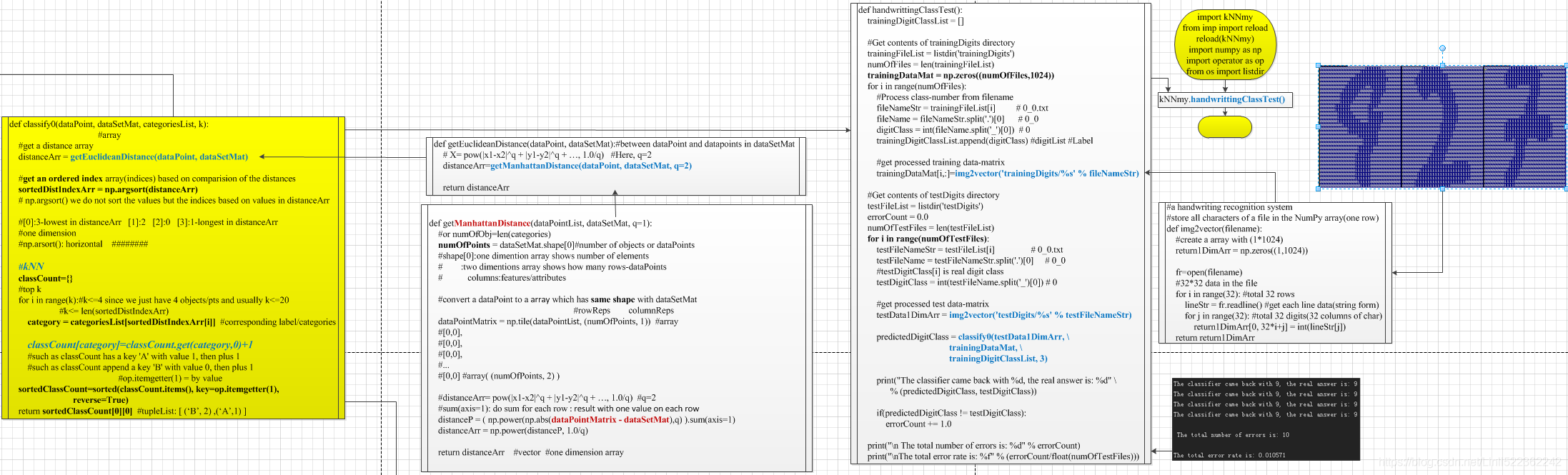This screenshot has height=475, width=1568.
Task: Click blue img2vector('testDigits/%s' % testFileNameStr) call
Action: click(x=1041, y=315)
